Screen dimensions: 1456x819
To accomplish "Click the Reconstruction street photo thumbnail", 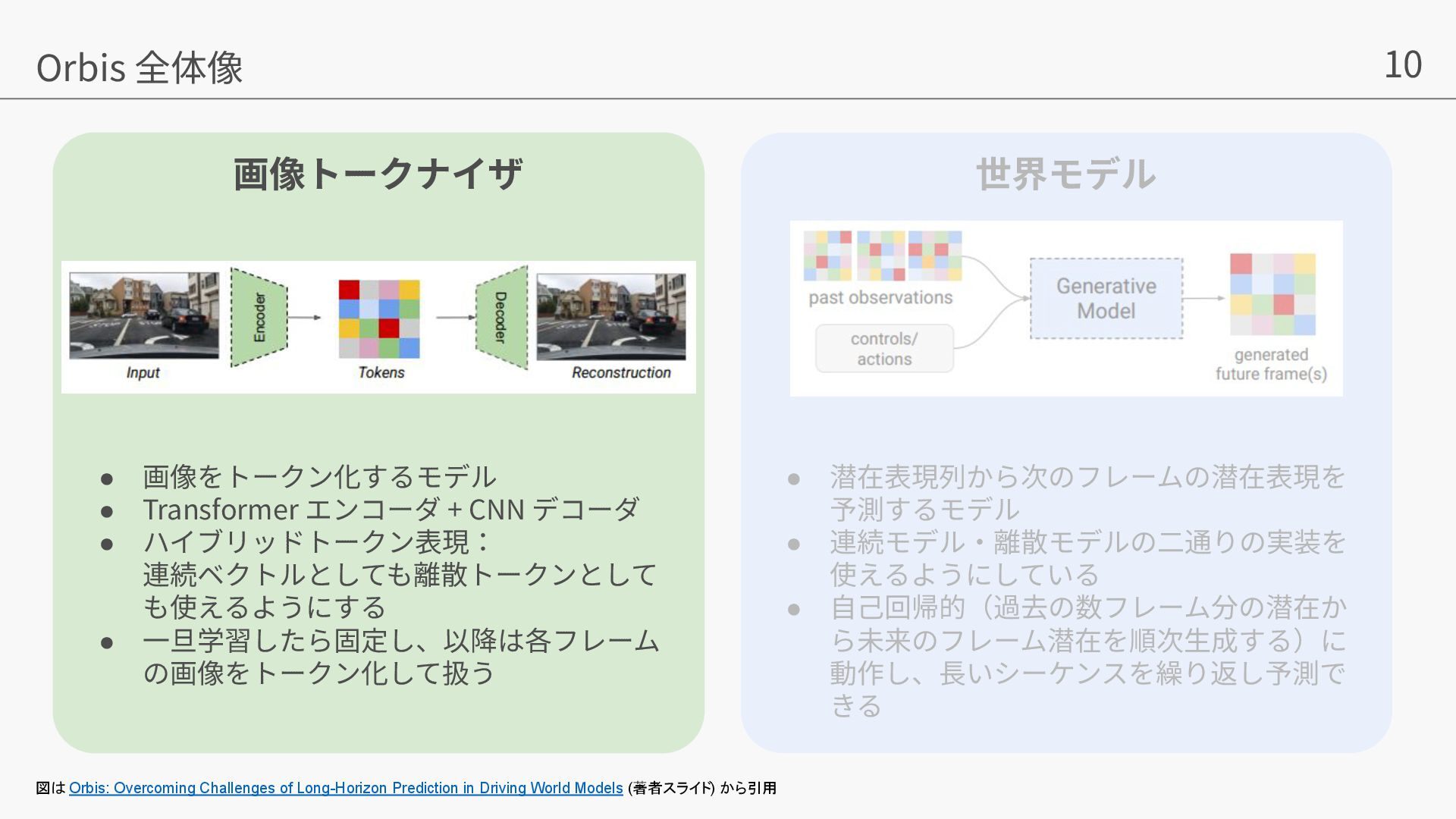I will click(x=610, y=316).
